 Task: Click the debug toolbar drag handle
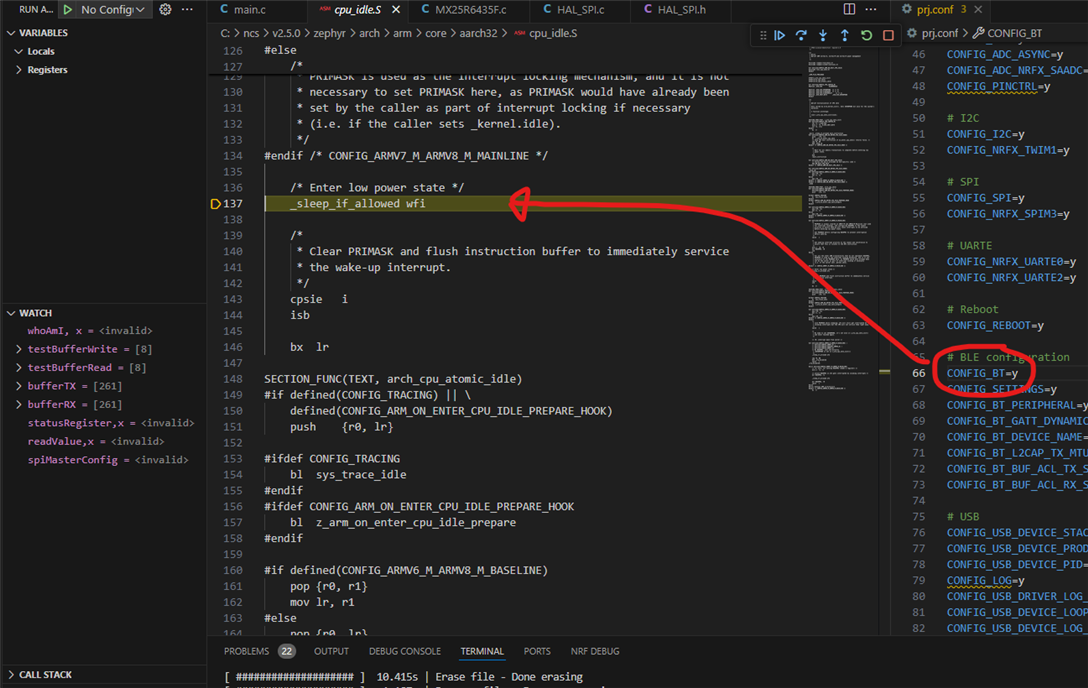point(763,35)
